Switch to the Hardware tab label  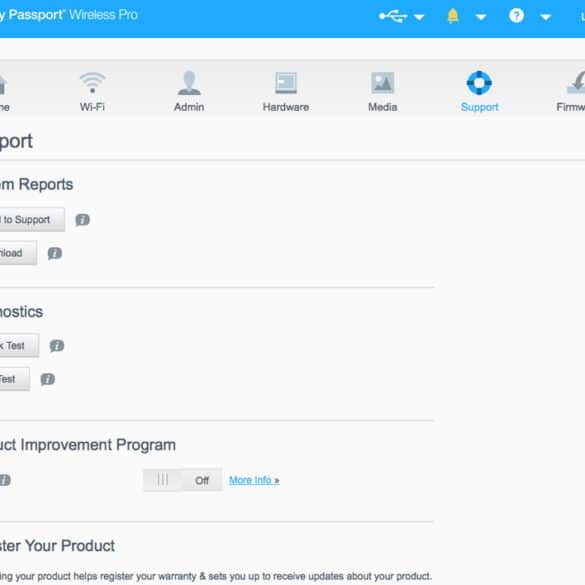286,107
